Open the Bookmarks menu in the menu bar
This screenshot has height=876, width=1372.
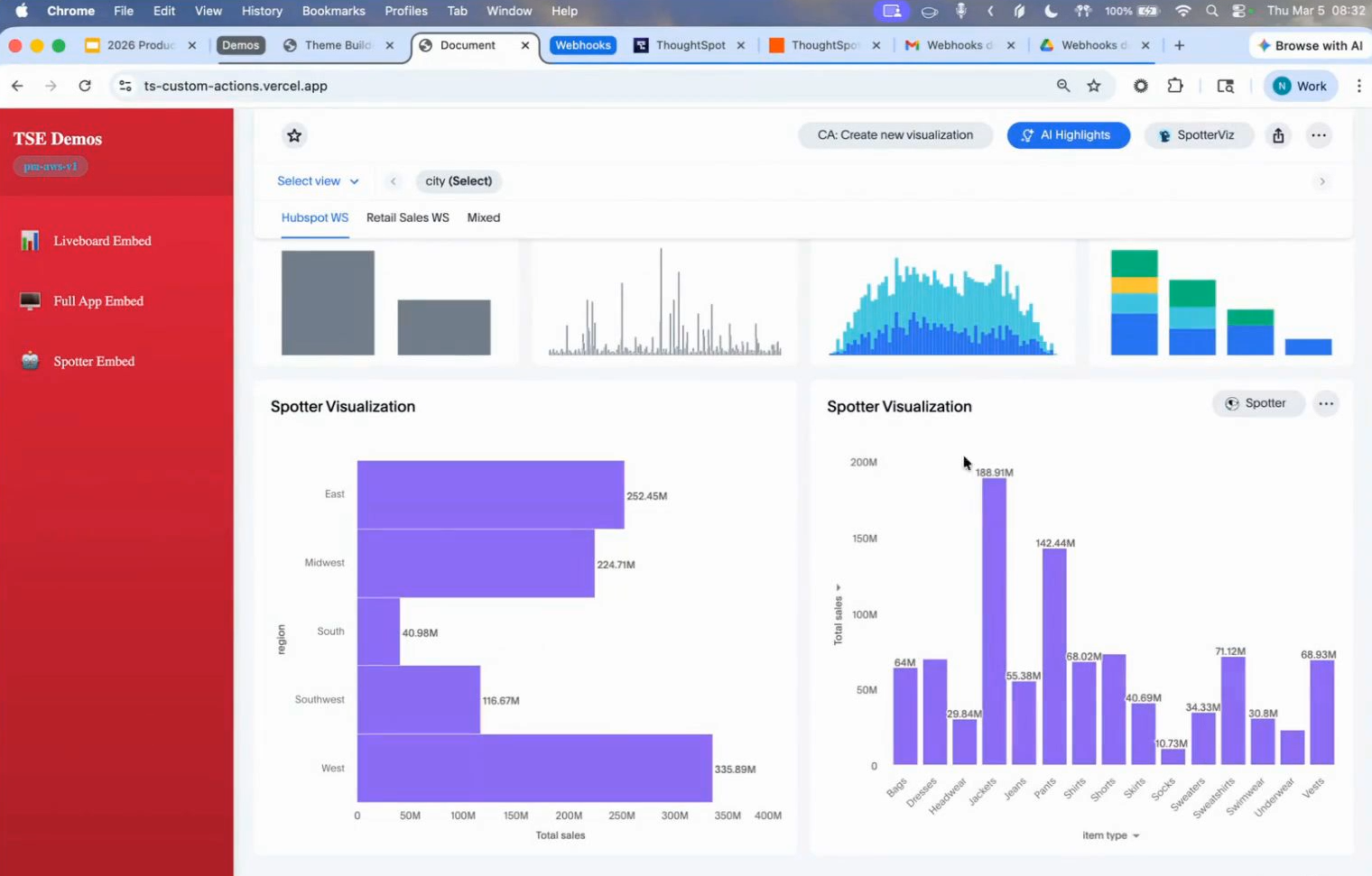333,11
